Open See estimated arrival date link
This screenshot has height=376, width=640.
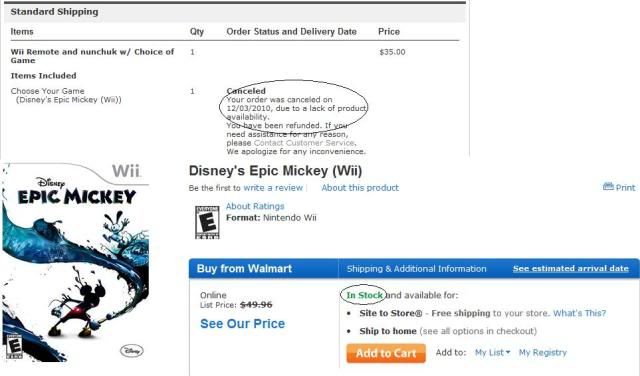pyautogui.click(x=571, y=269)
